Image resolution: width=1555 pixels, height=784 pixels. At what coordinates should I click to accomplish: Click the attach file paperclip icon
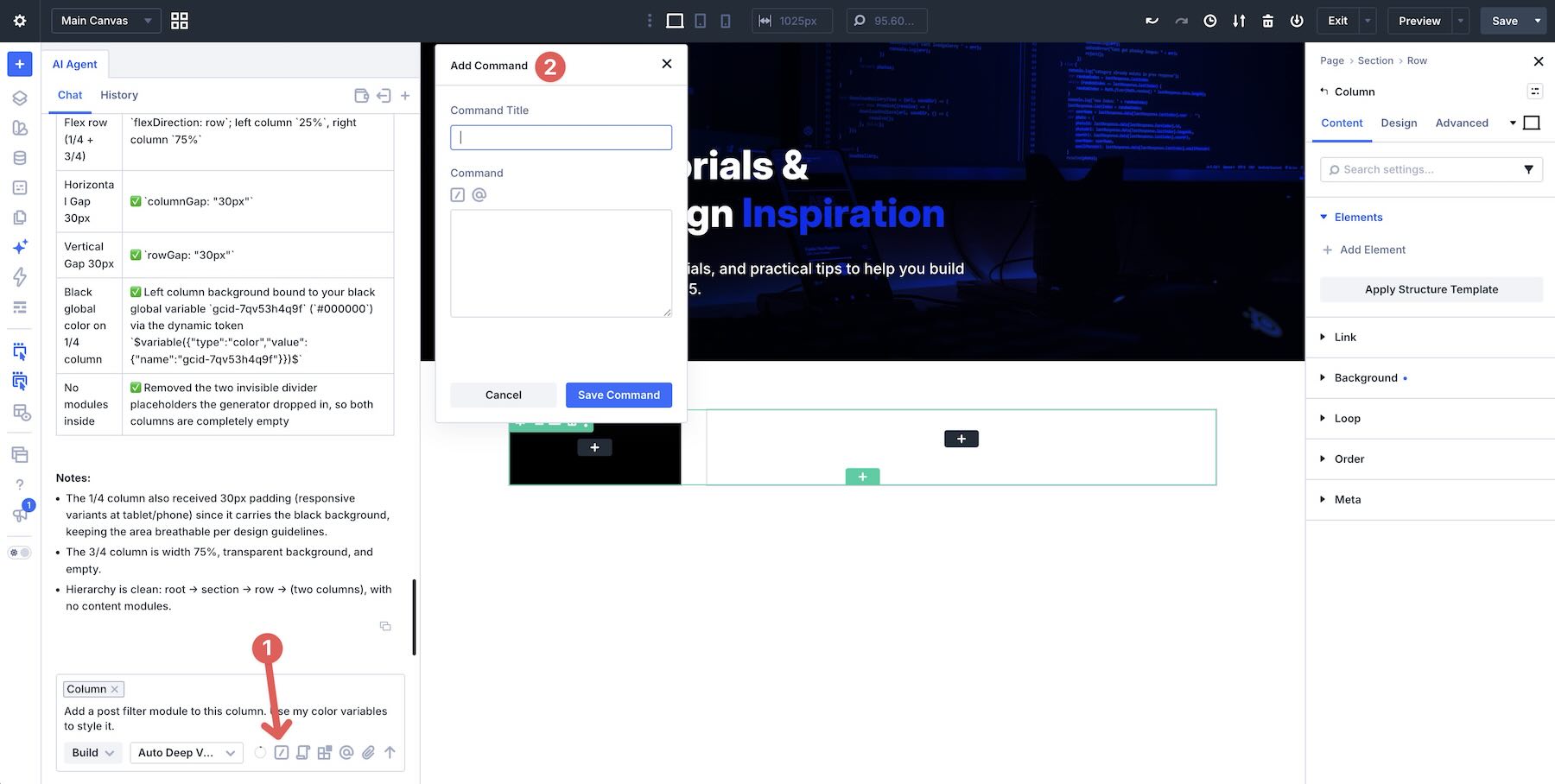(369, 753)
